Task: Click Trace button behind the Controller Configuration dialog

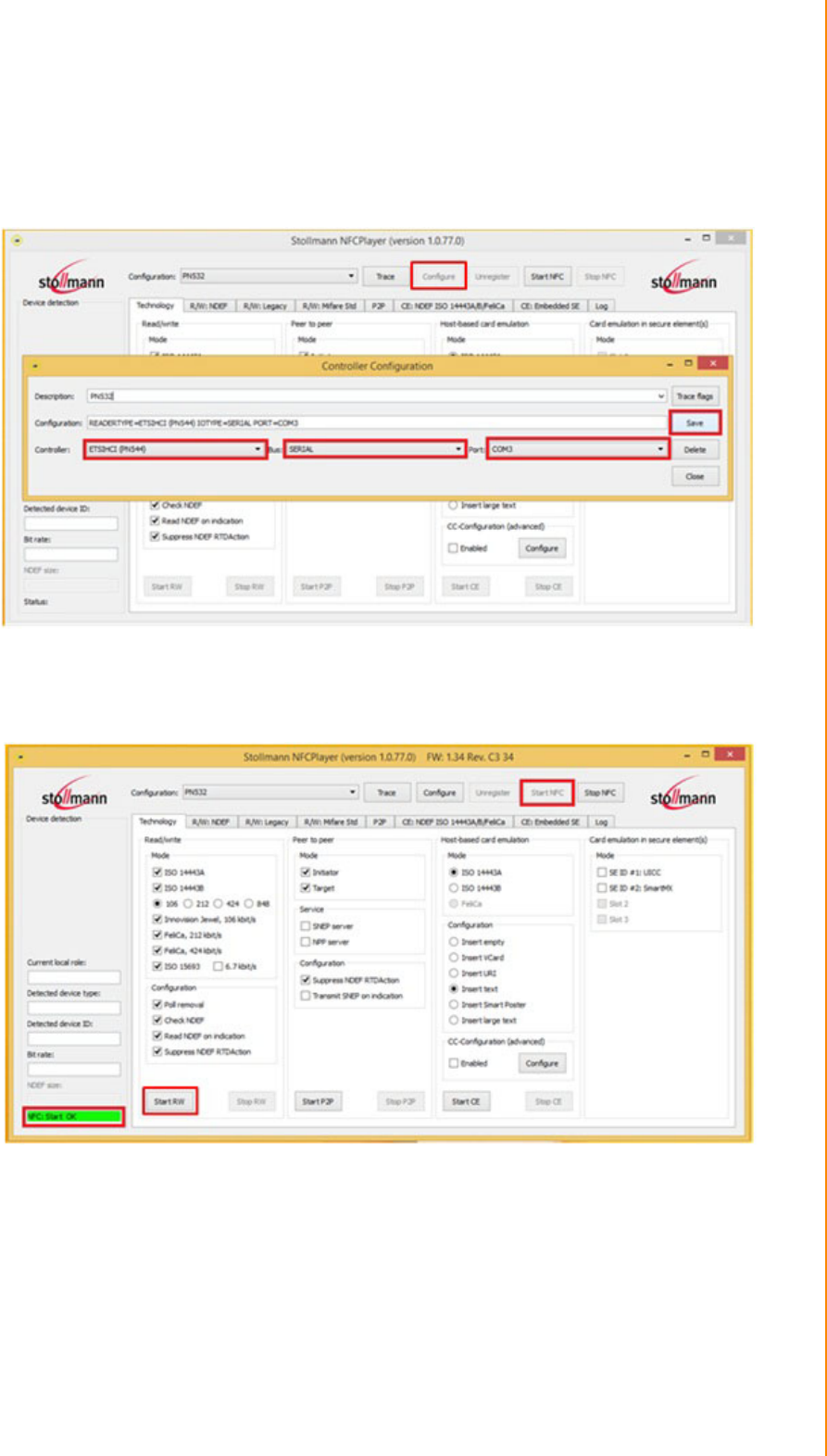Action: click(385, 276)
